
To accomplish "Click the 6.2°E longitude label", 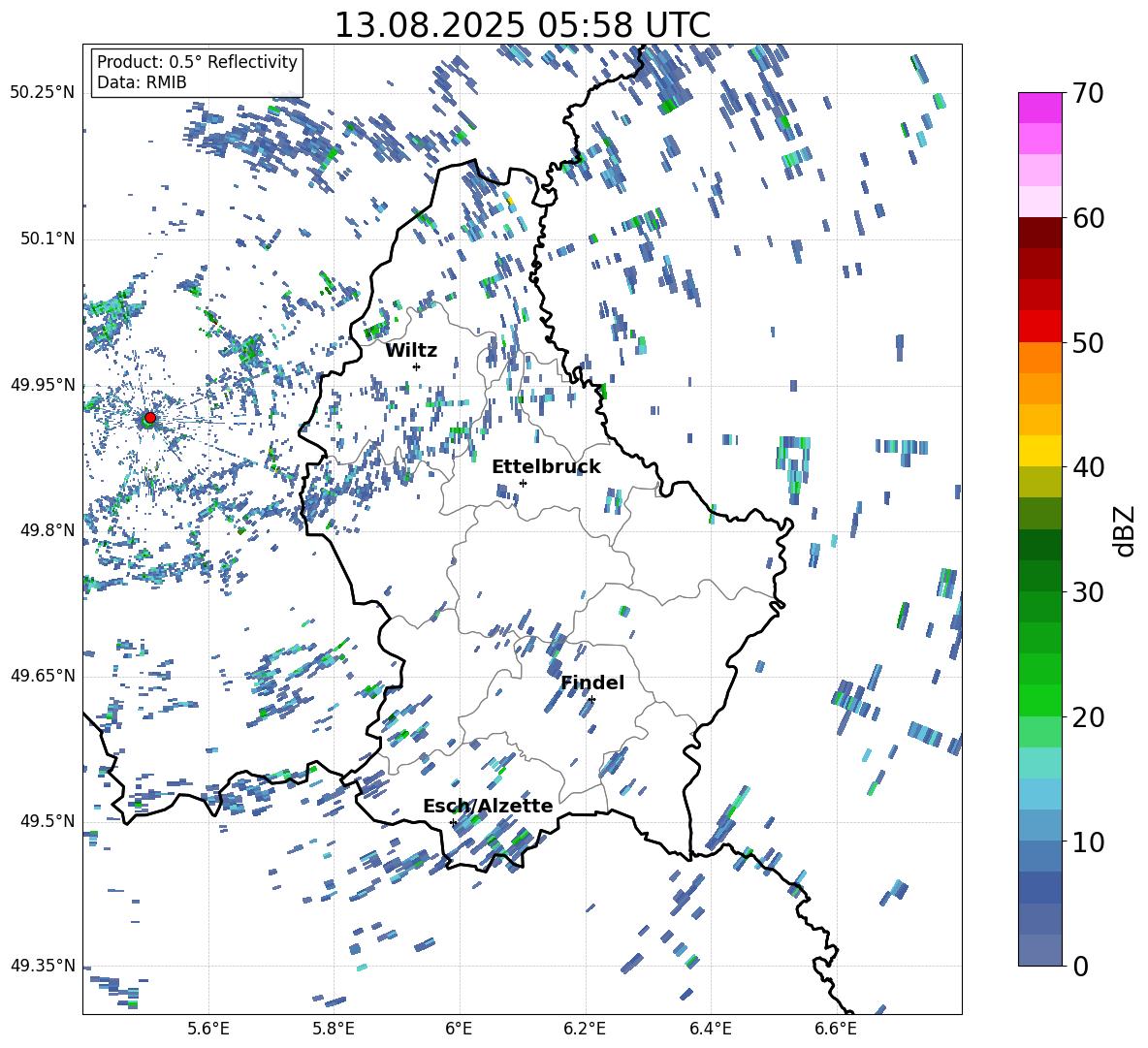I will pos(585,1029).
